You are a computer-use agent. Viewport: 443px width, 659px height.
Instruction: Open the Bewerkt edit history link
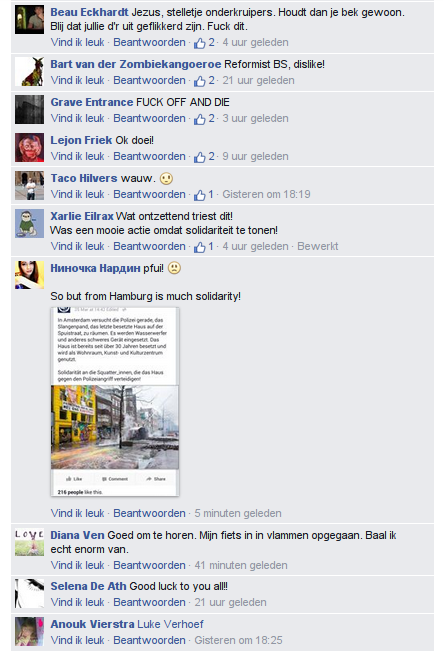coord(317,246)
